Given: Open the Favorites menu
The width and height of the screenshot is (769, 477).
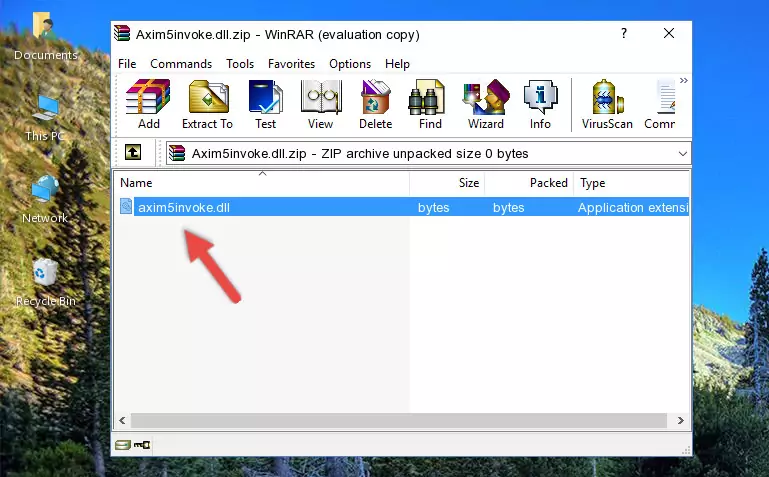Looking at the screenshot, I should coord(291,64).
